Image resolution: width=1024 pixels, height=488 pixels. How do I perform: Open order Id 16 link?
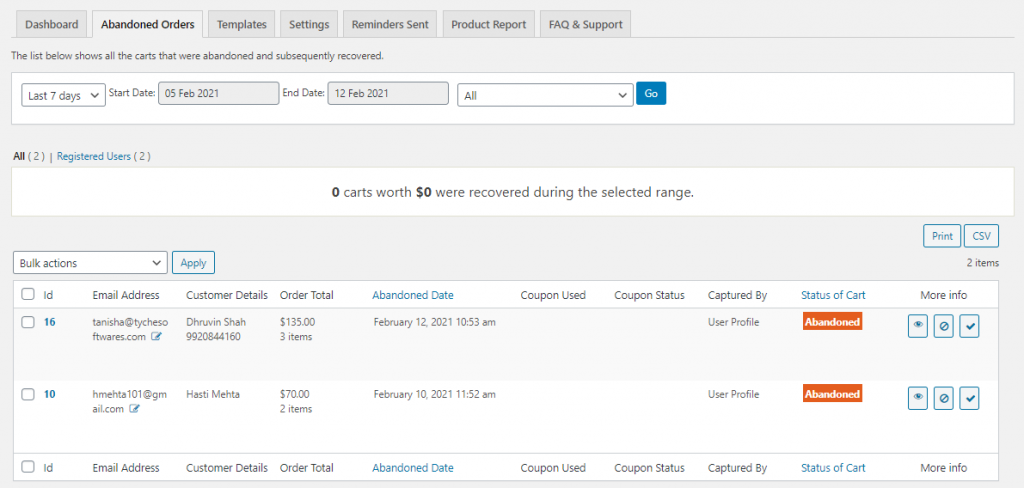50,322
